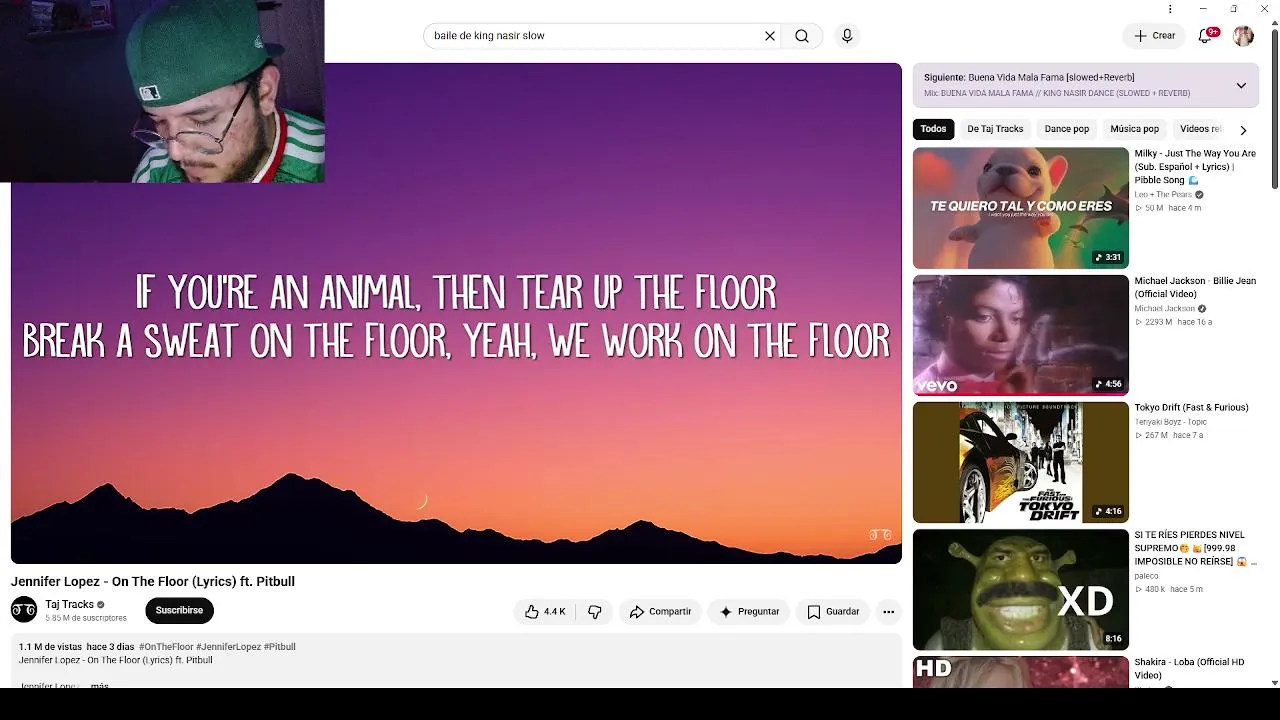Open the Shrek XD video thumbnail
This screenshot has width=1280, height=720.
tap(1020, 589)
